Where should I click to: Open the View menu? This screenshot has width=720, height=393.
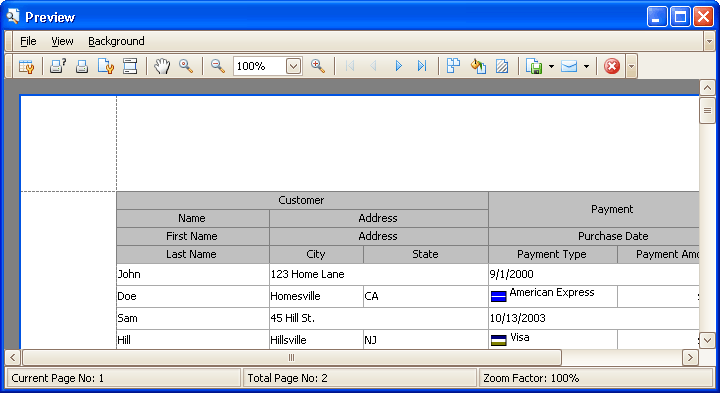62,41
